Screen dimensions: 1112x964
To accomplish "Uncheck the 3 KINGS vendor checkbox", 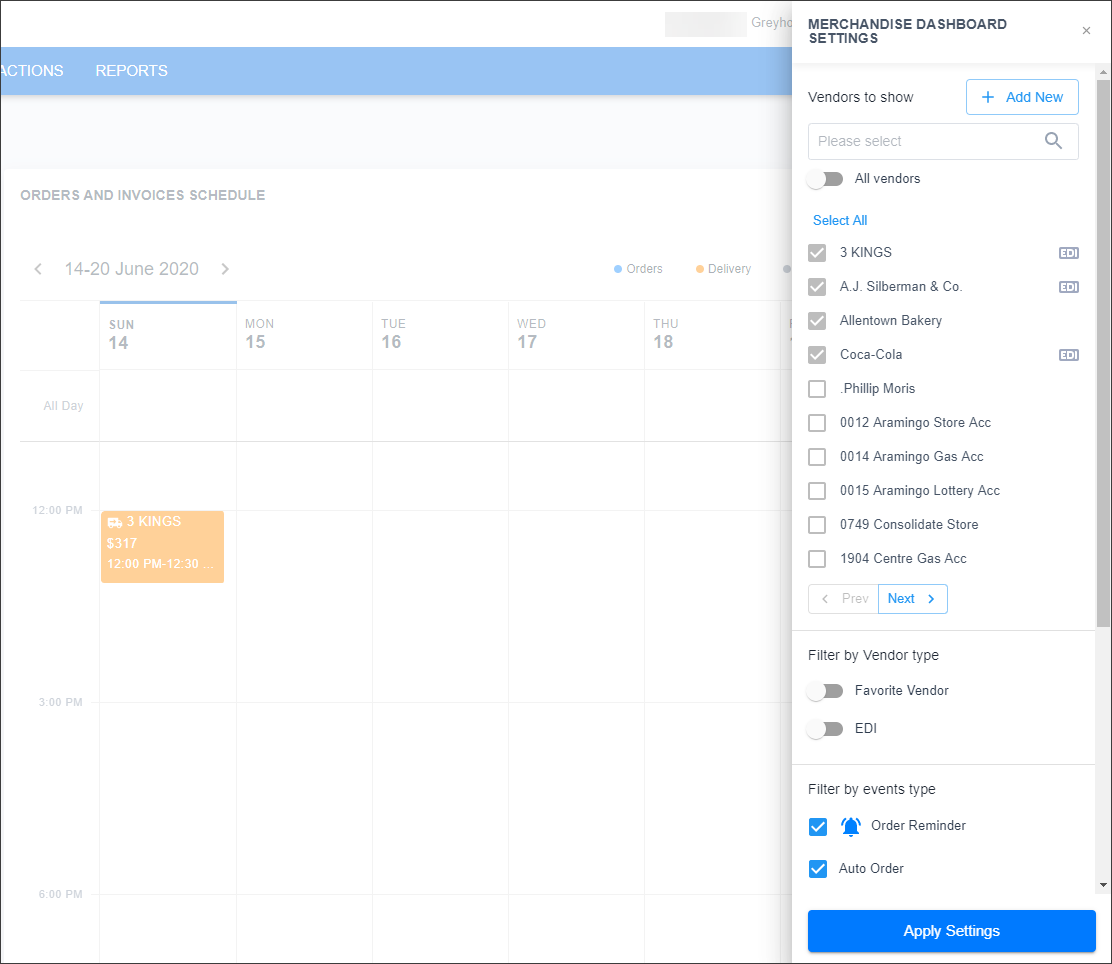I will [x=817, y=253].
